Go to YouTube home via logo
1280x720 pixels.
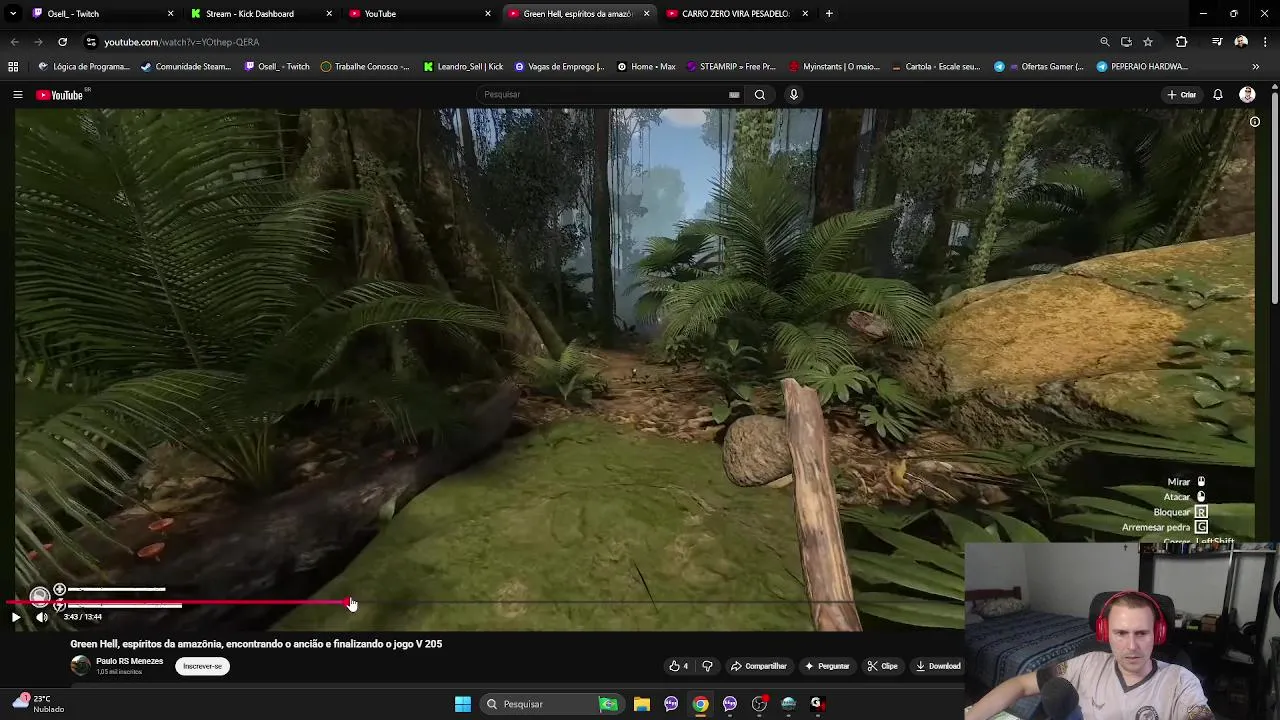click(62, 95)
